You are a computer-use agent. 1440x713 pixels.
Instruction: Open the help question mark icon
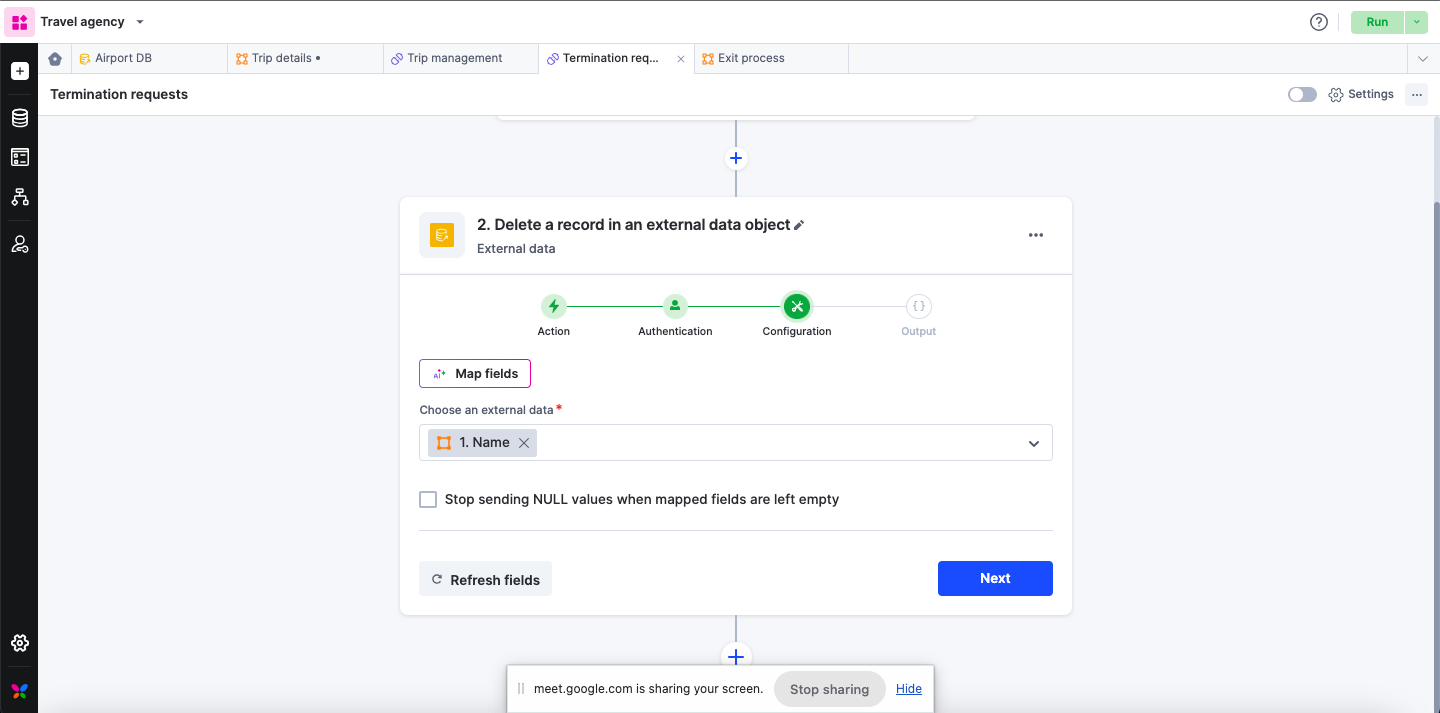tap(1319, 22)
